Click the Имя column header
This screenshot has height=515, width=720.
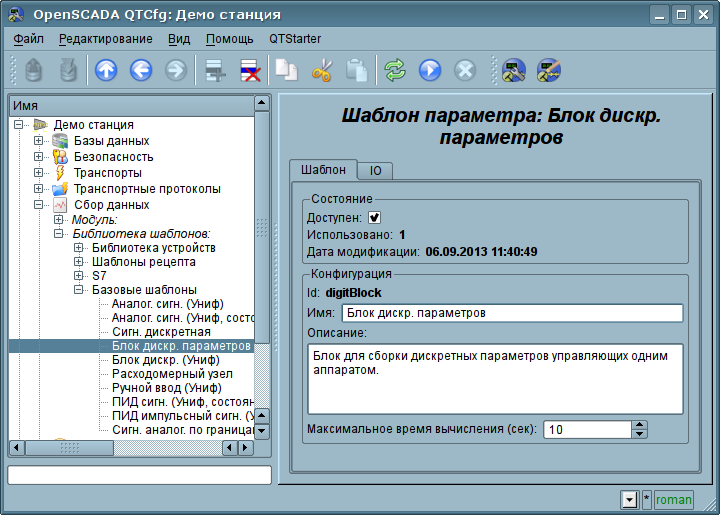[132, 106]
